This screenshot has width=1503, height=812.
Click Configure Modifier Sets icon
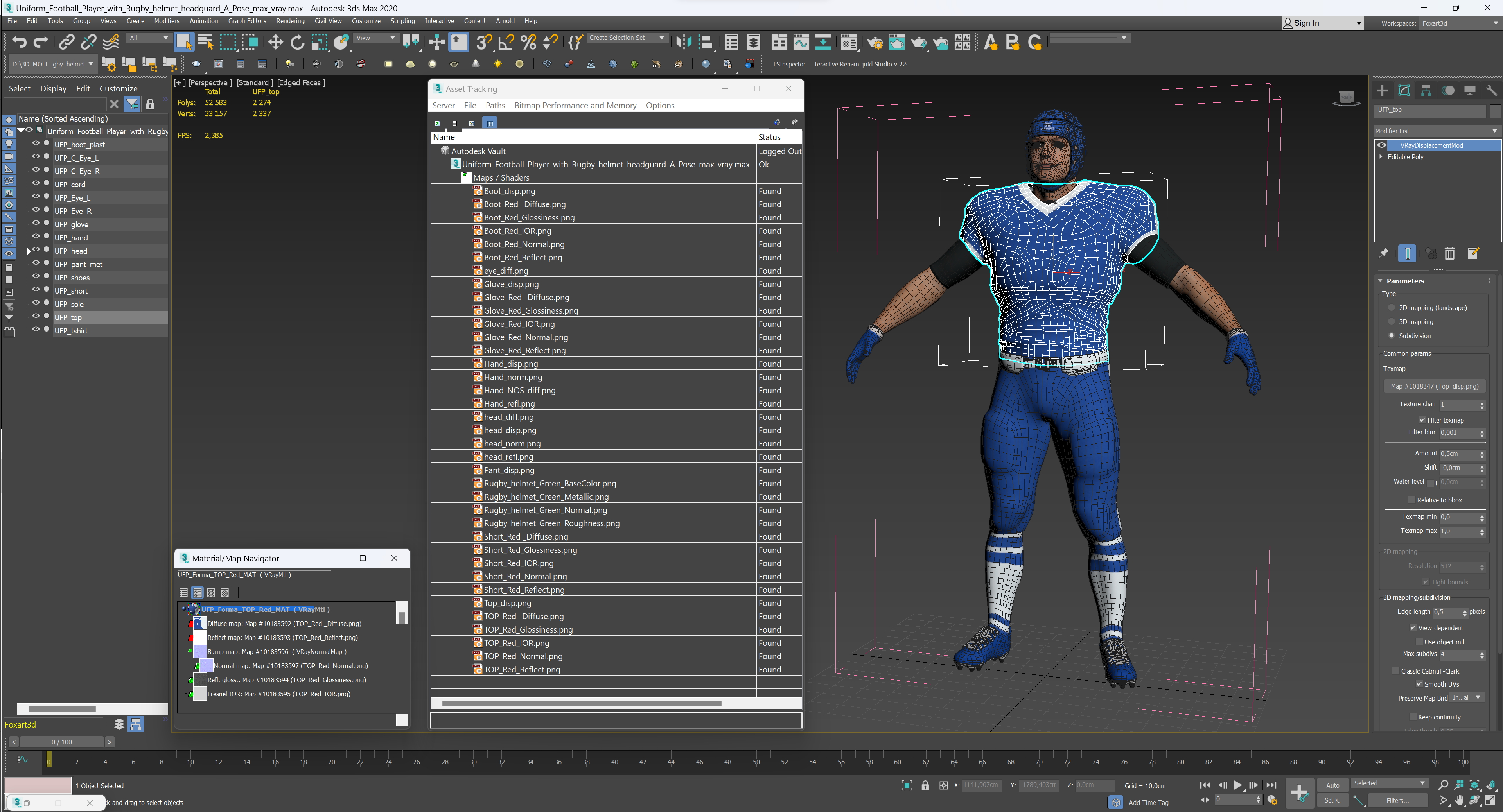pyautogui.click(x=1472, y=253)
